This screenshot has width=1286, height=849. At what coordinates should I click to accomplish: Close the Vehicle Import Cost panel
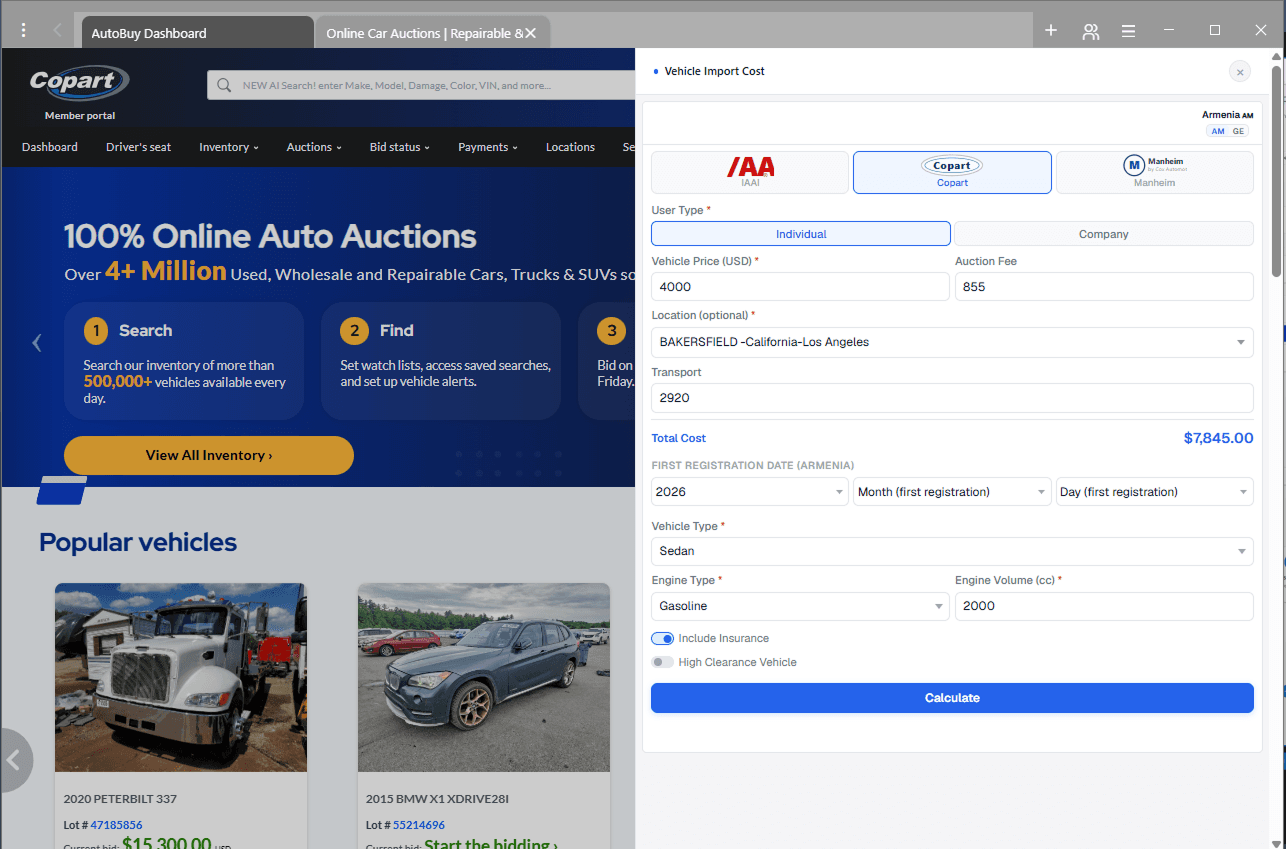[1240, 71]
